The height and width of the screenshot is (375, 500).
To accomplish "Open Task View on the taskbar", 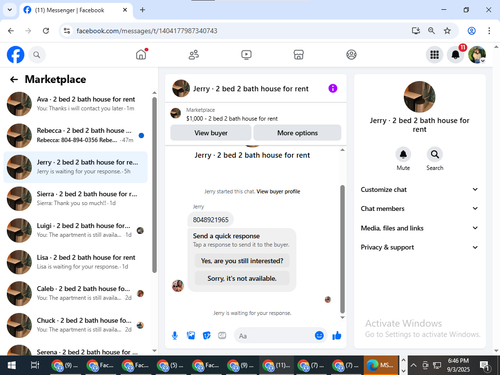I will coord(35,365).
